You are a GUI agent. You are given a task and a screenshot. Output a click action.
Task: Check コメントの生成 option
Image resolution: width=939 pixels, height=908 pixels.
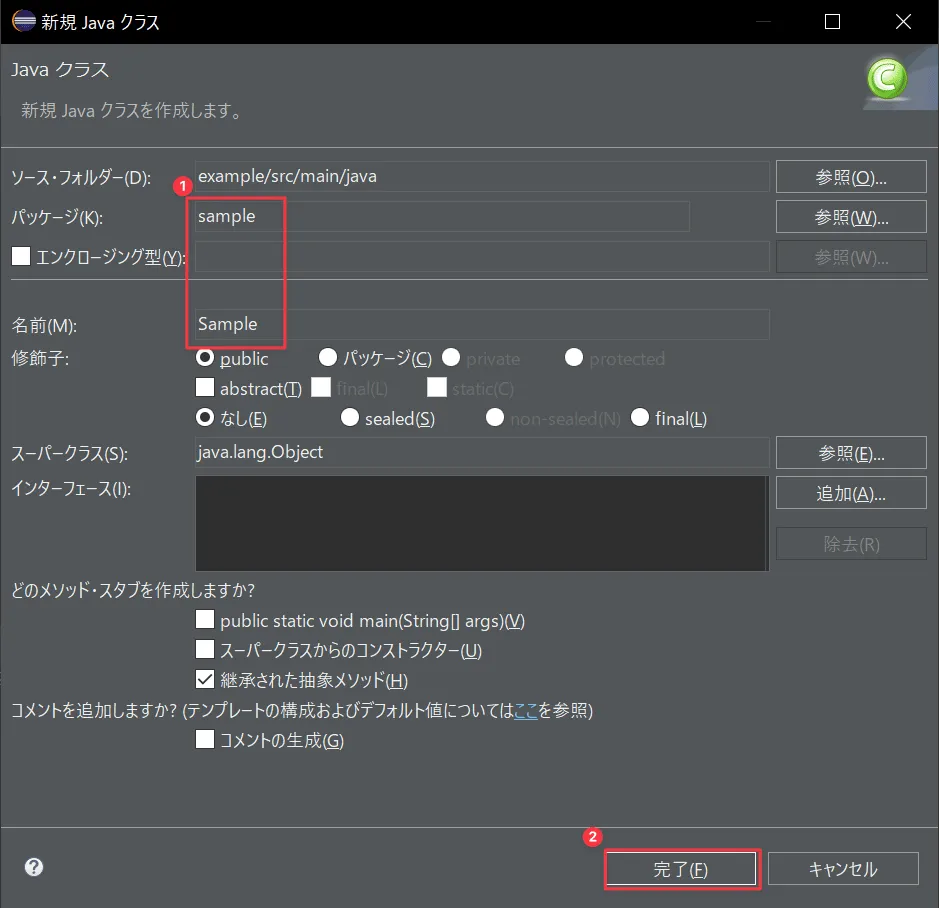click(x=205, y=739)
